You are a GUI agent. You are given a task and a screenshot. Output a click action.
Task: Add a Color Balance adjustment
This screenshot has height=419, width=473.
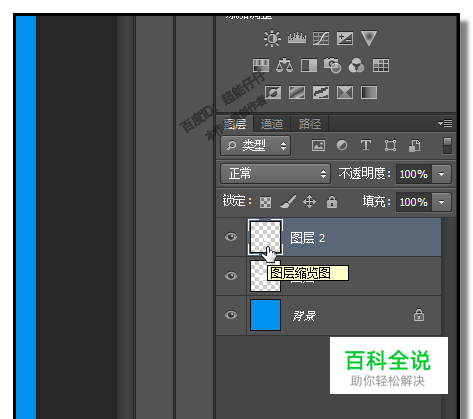coord(284,65)
